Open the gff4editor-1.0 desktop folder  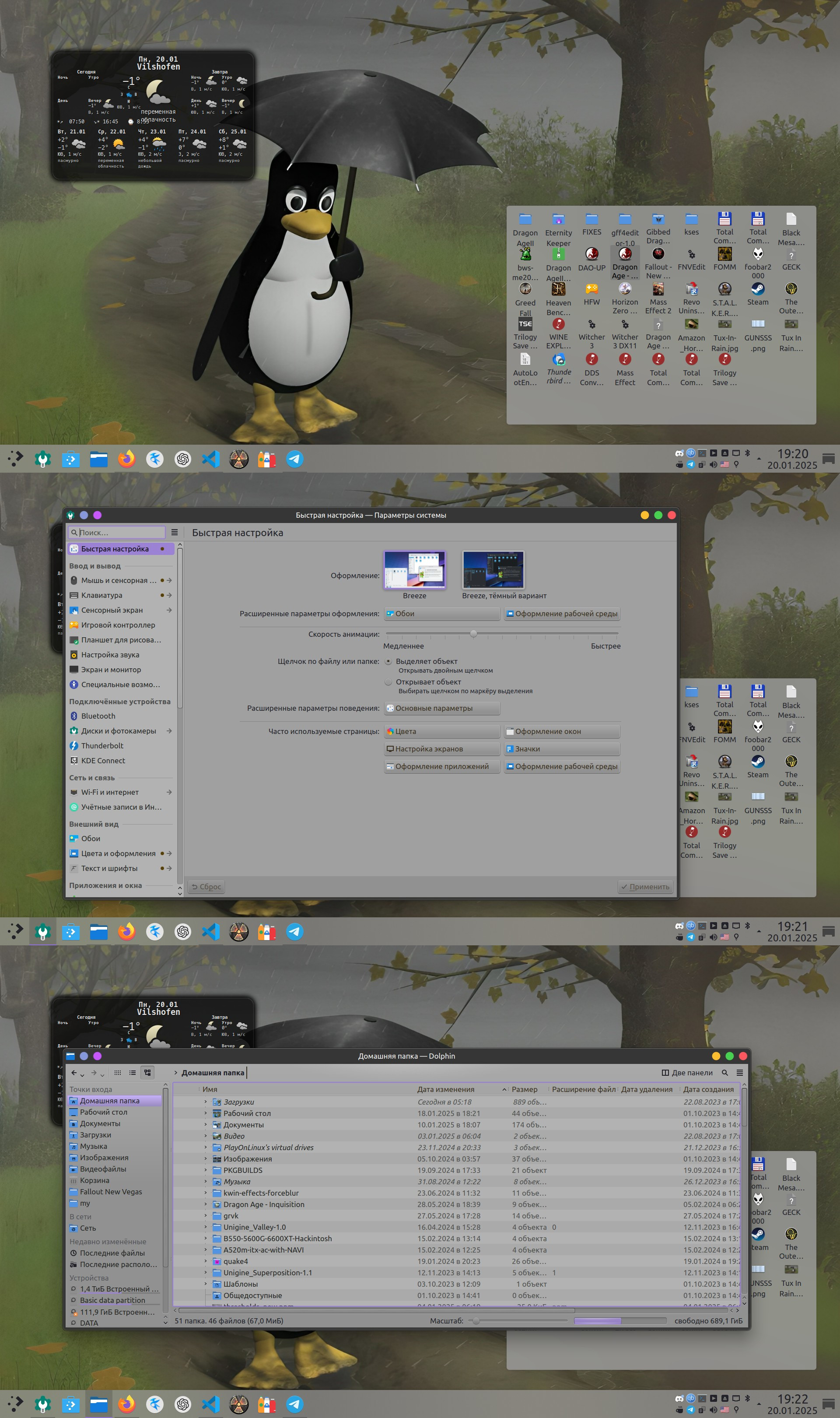pyautogui.click(x=625, y=229)
